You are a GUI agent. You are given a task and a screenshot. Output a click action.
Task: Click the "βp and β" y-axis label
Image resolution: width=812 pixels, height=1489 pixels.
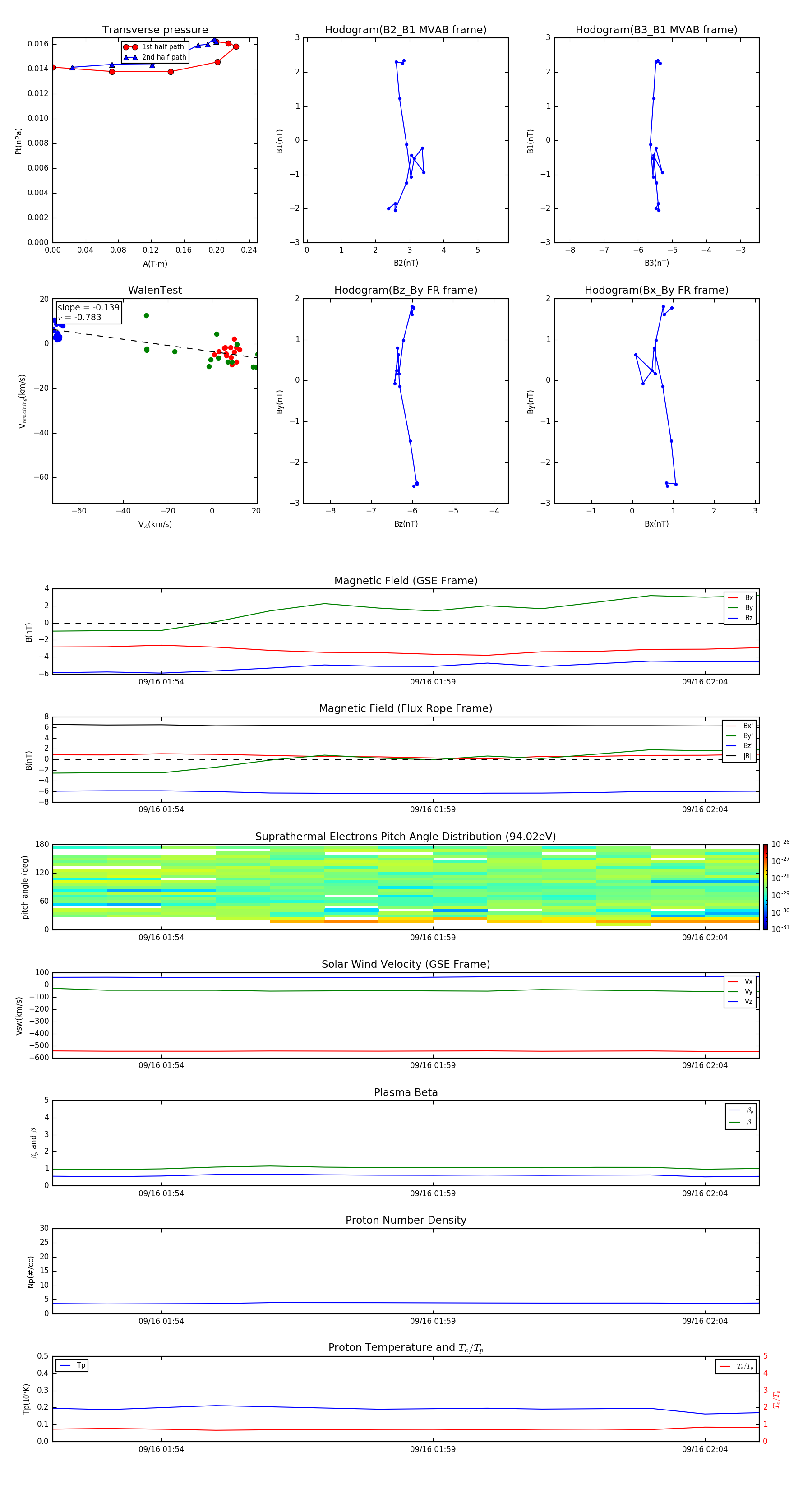tap(33, 1143)
